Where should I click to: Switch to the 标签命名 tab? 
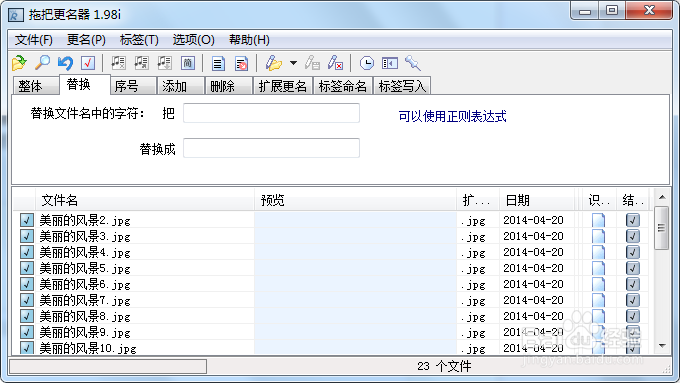point(343,86)
